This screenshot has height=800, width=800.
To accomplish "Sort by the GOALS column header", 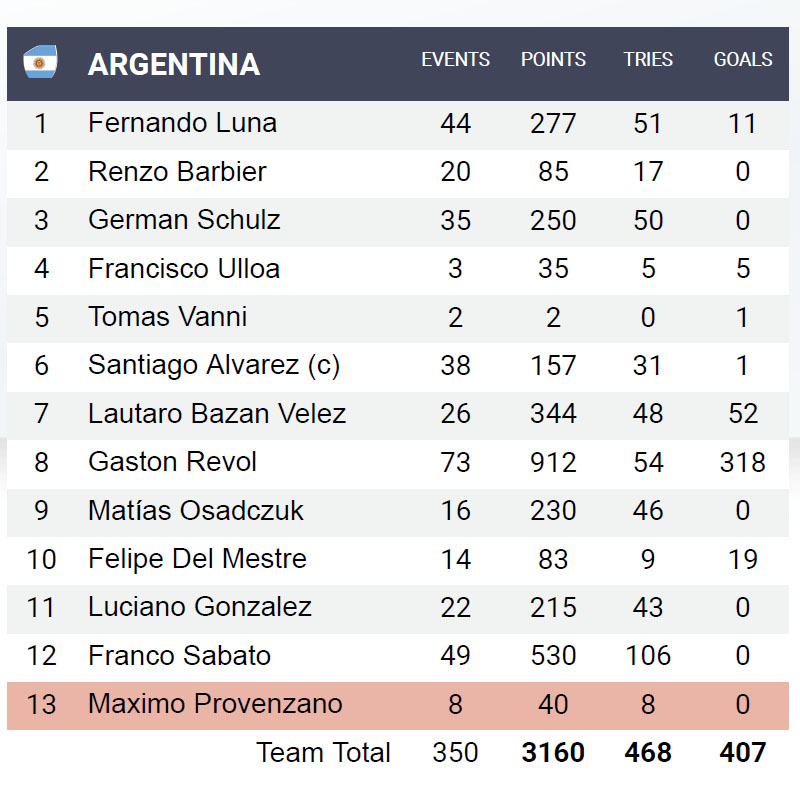I will (x=742, y=60).
